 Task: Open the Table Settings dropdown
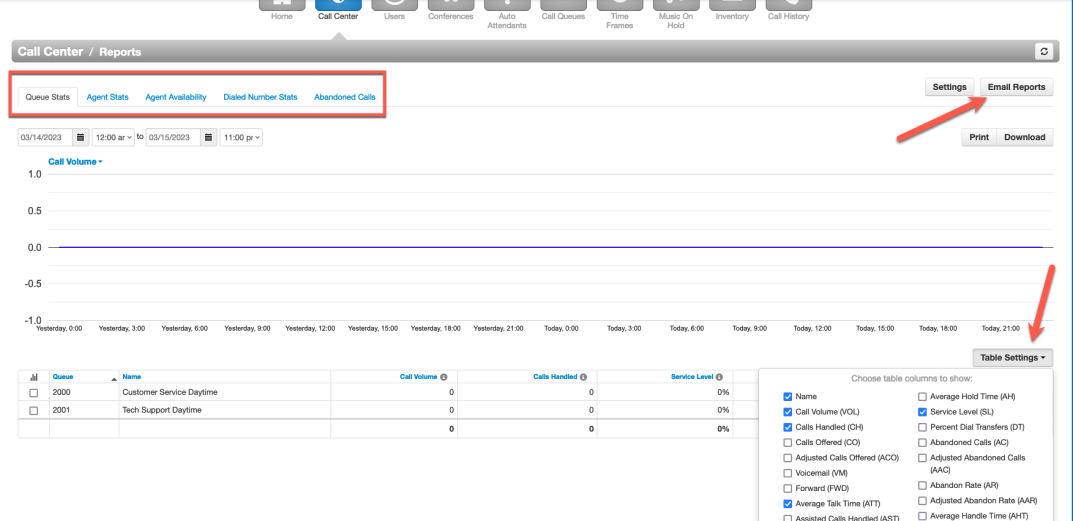coord(1012,357)
